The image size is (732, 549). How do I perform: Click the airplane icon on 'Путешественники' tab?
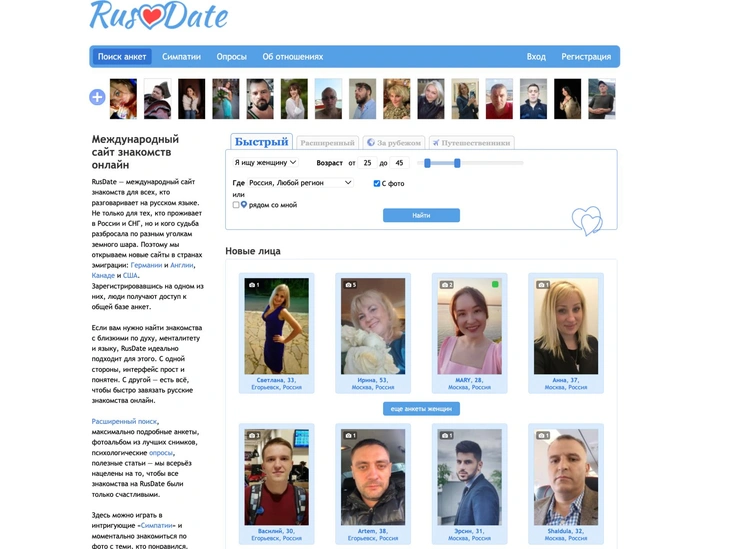pyautogui.click(x=436, y=142)
